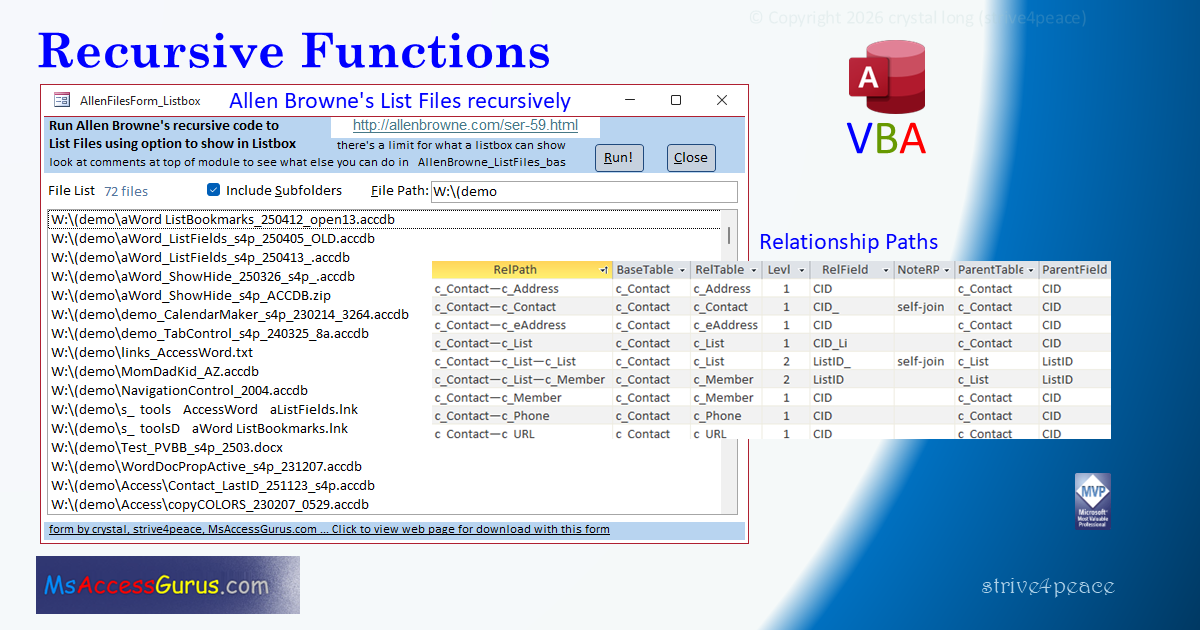
Task: Click the download link at the form bottom
Action: [x=329, y=528]
